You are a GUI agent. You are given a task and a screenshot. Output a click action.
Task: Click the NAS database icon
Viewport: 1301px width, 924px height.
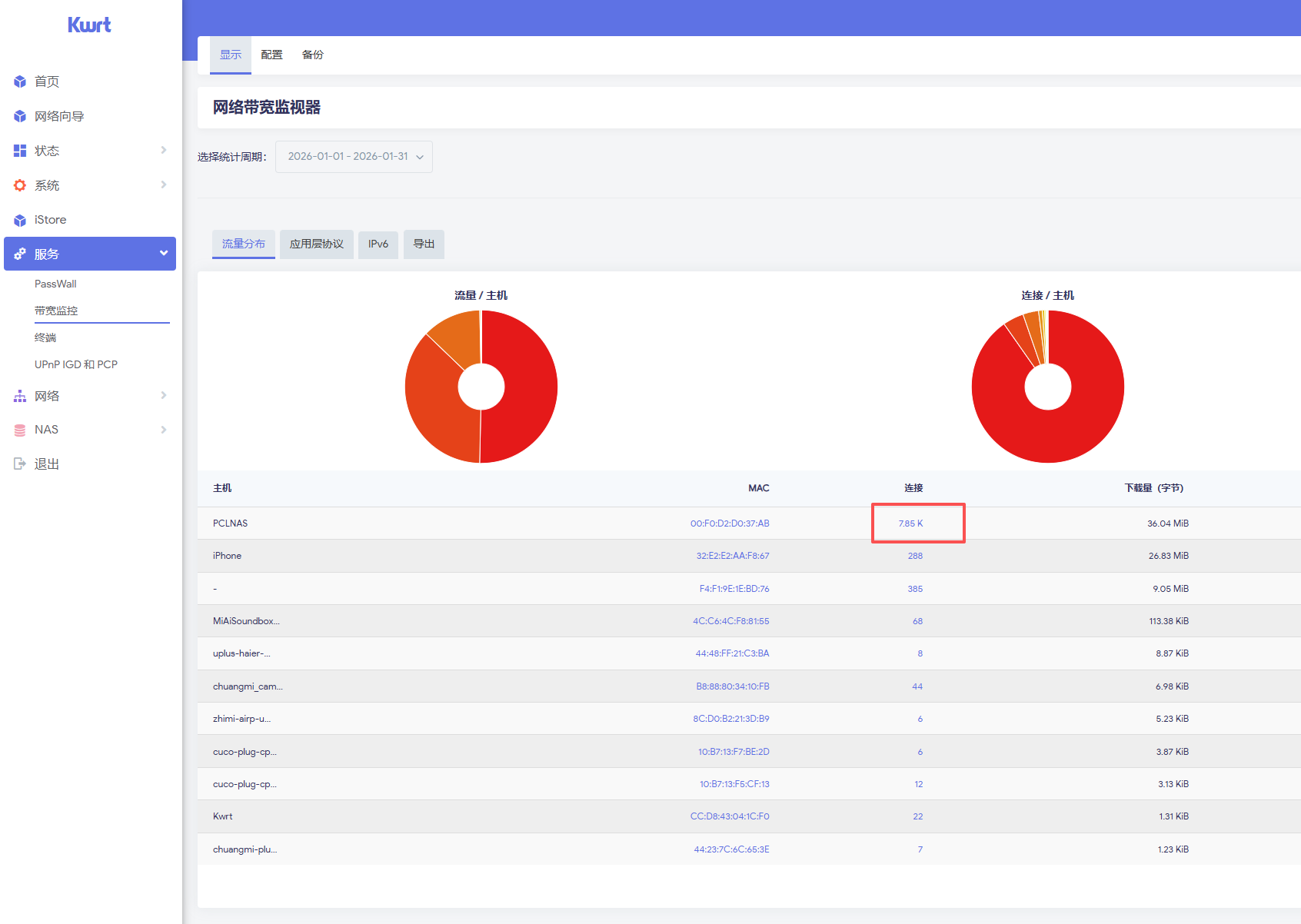(x=20, y=430)
